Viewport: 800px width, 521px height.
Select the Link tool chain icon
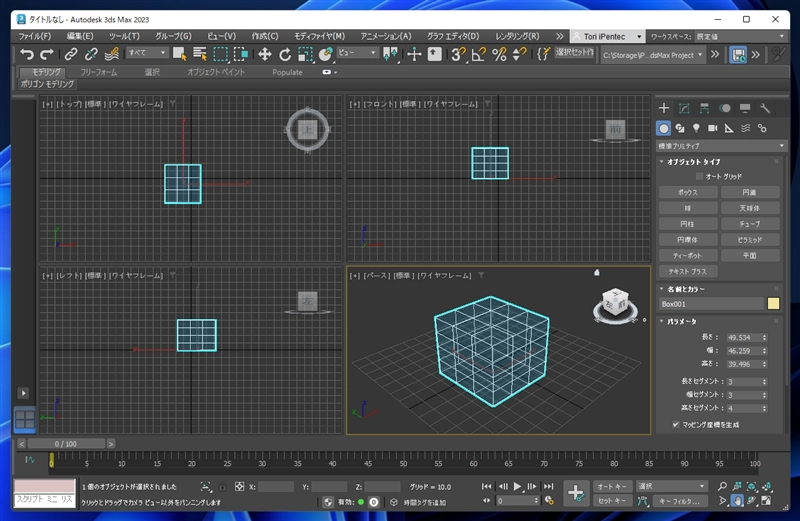[x=71, y=54]
